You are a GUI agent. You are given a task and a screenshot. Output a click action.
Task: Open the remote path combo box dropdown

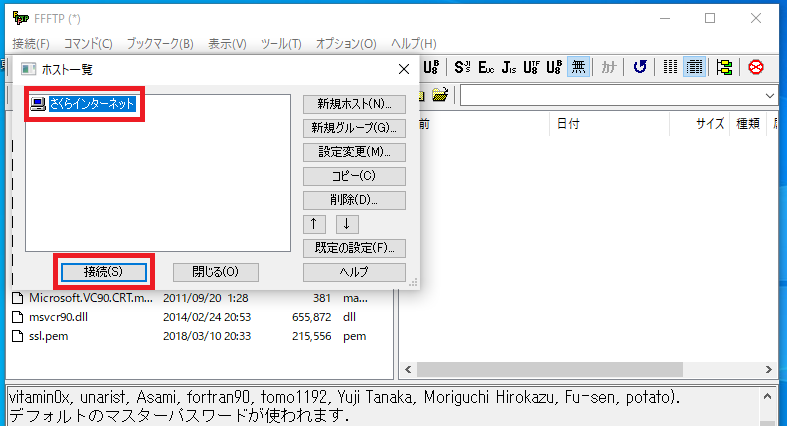pyautogui.click(x=769, y=95)
